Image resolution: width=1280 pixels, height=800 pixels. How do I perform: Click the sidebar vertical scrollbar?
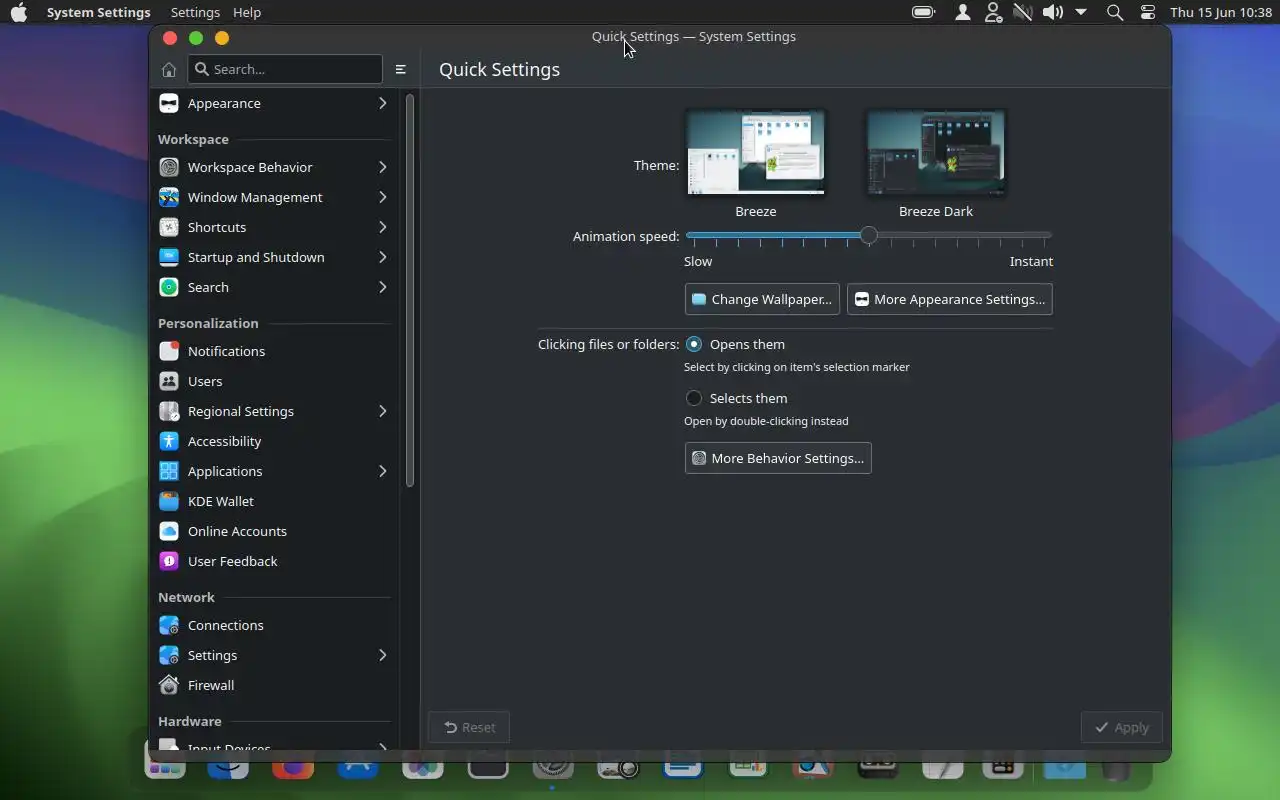tap(410, 290)
